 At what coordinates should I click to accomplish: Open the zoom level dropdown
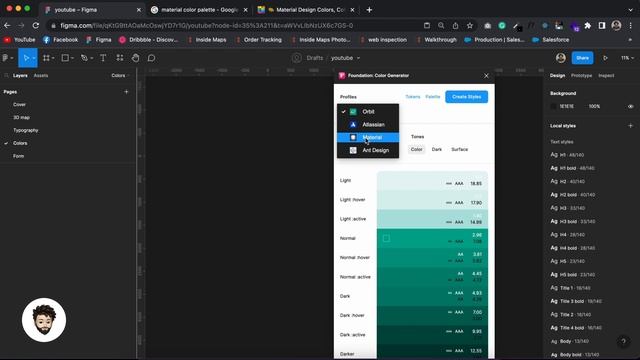coord(628,58)
